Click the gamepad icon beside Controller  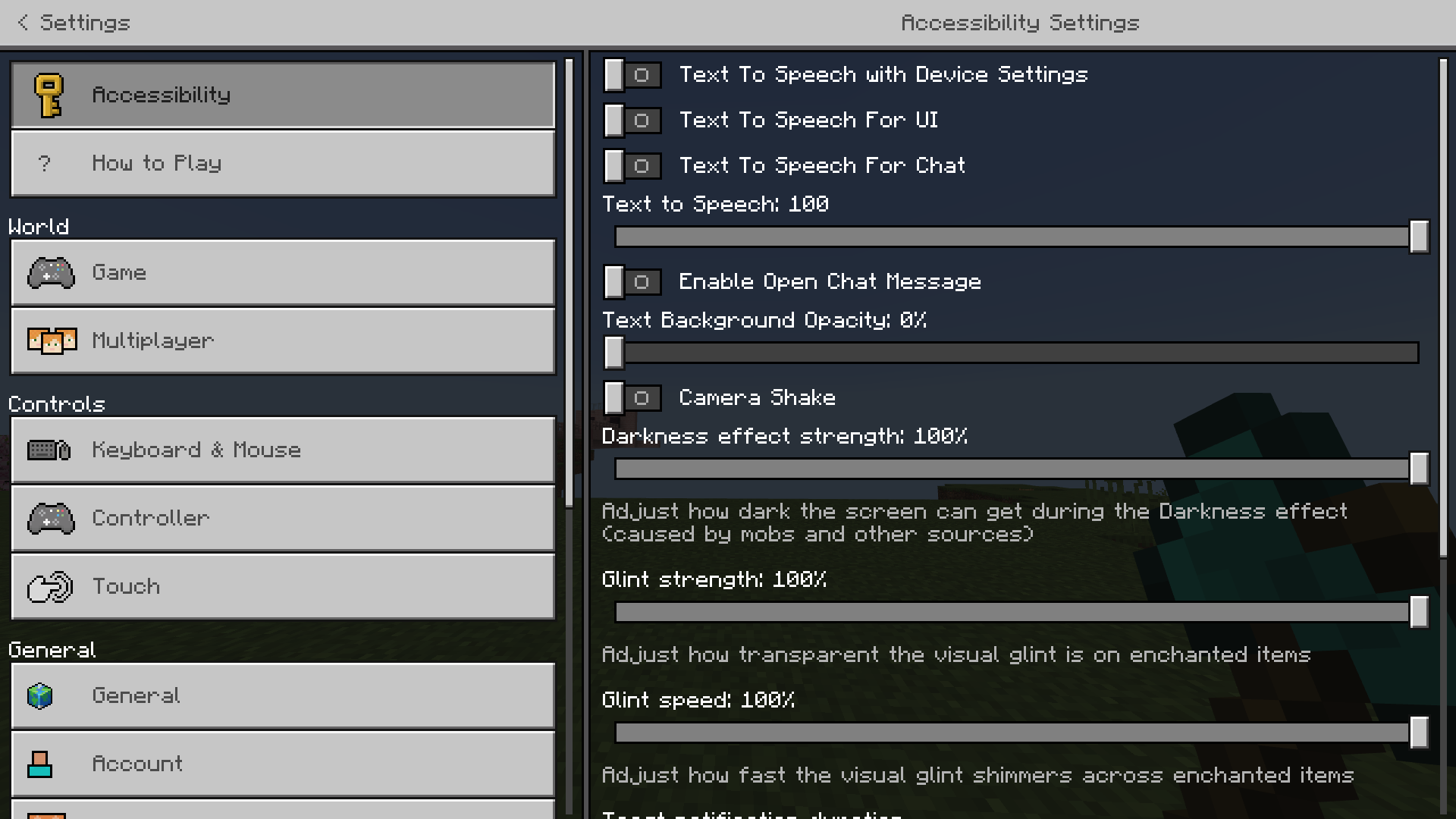tap(51, 519)
